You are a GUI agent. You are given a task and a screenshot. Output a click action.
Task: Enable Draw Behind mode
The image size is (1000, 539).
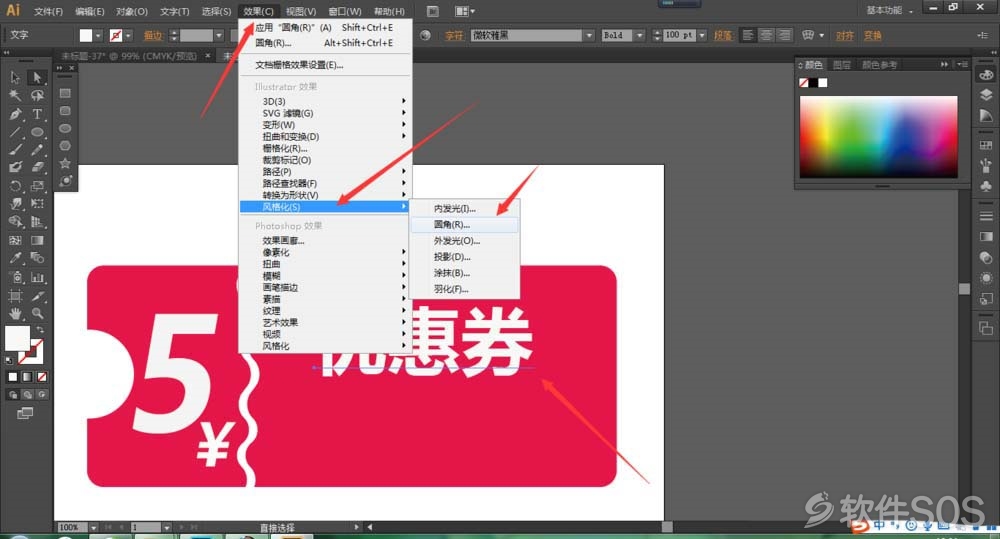pos(27,395)
